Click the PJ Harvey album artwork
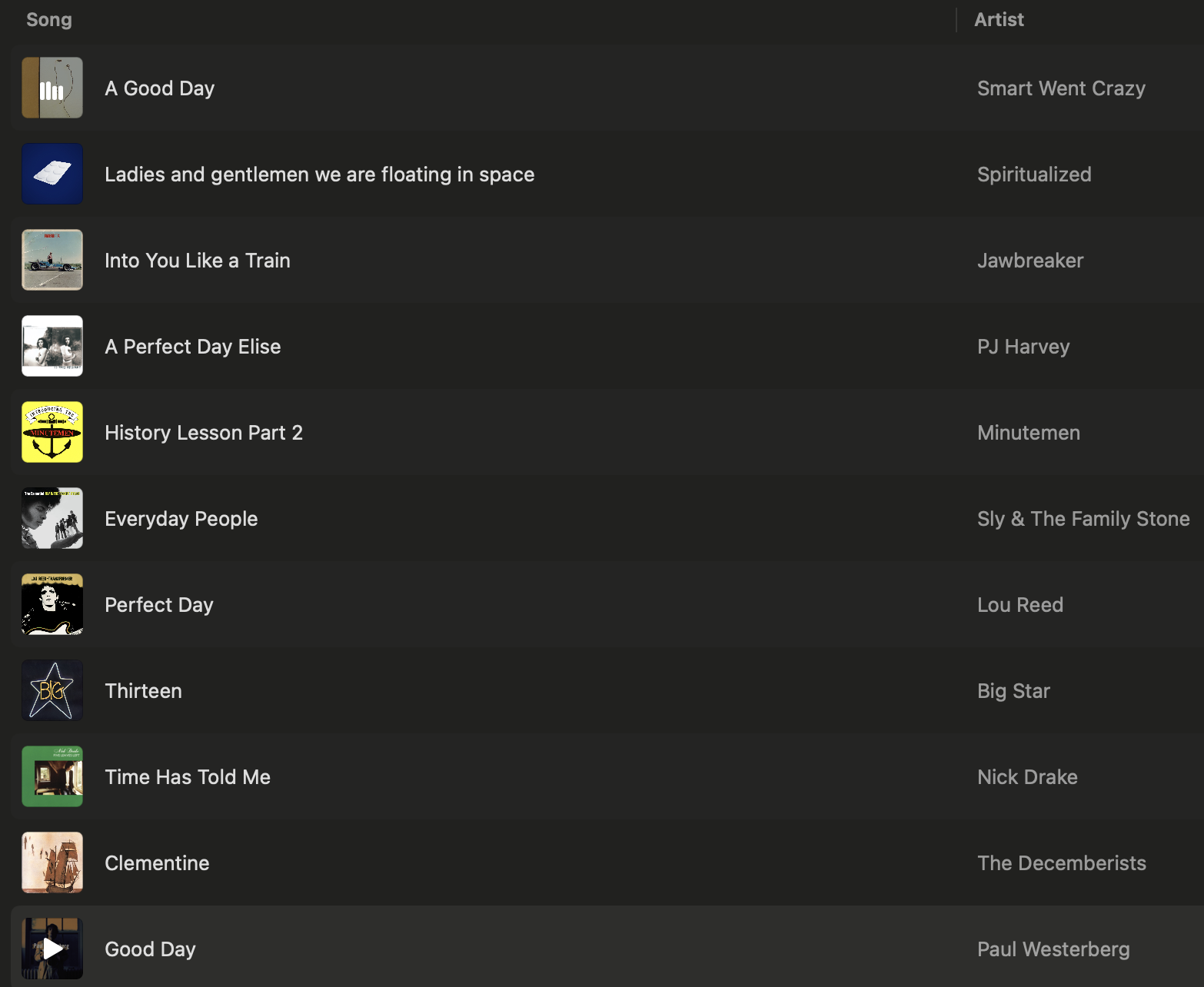Image resolution: width=1204 pixels, height=987 pixels. (x=52, y=346)
